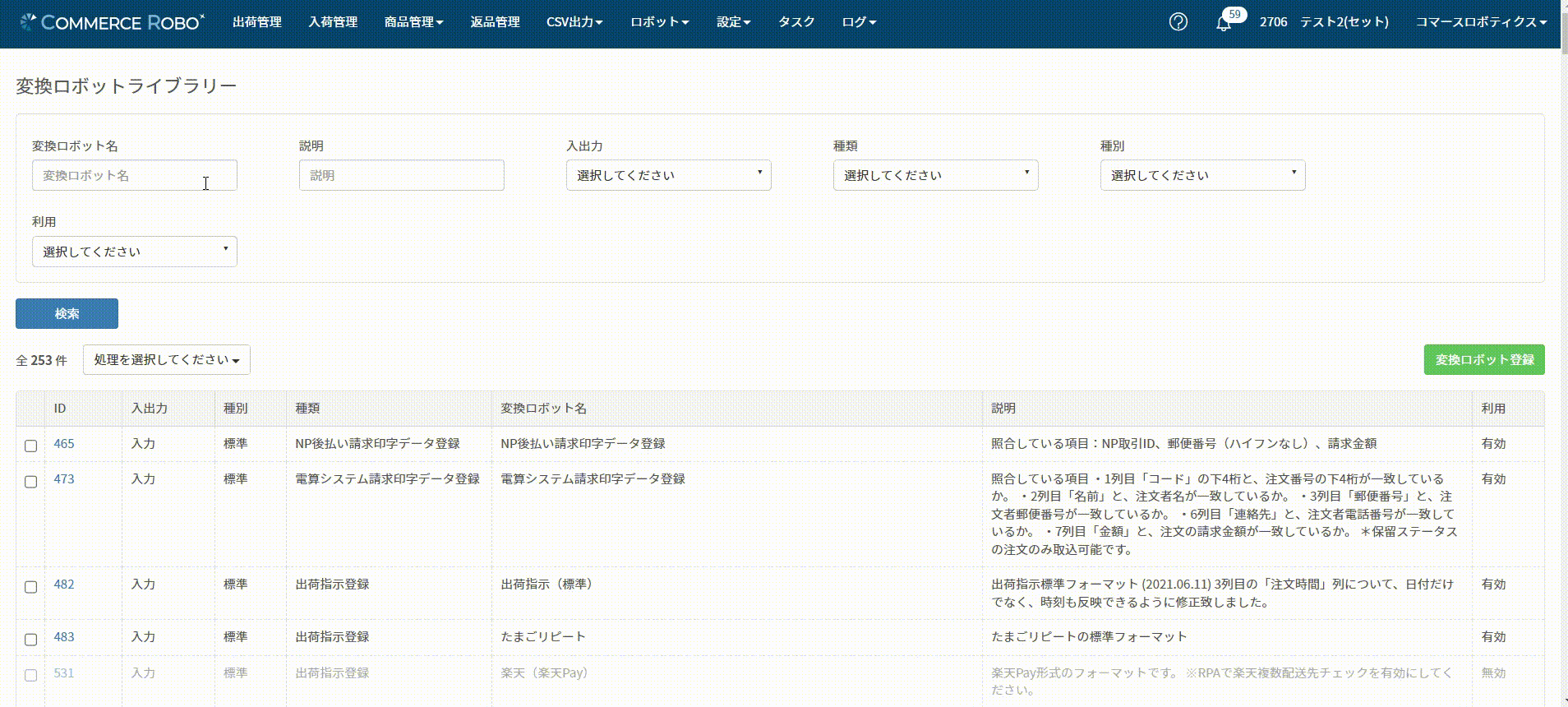The width and height of the screenshot is (1568, 707).
Task: Click the 無効 status of row 531
Action: coord(1494,672)
